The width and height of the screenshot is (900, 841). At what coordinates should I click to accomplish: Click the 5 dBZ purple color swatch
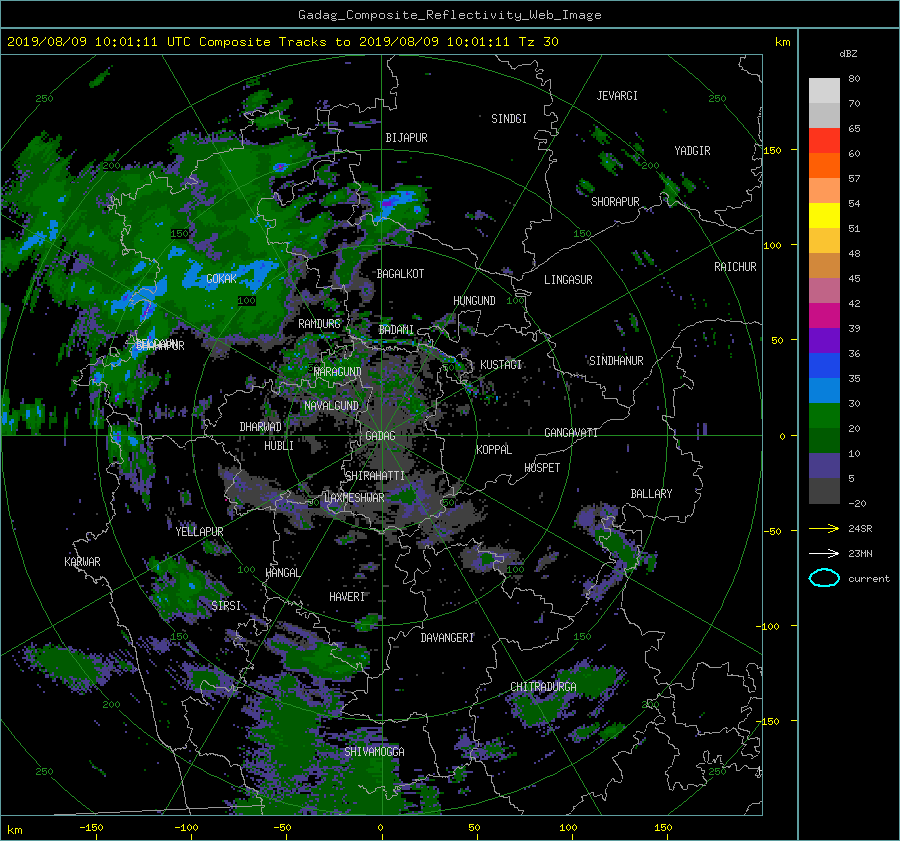tap(824, 466)
